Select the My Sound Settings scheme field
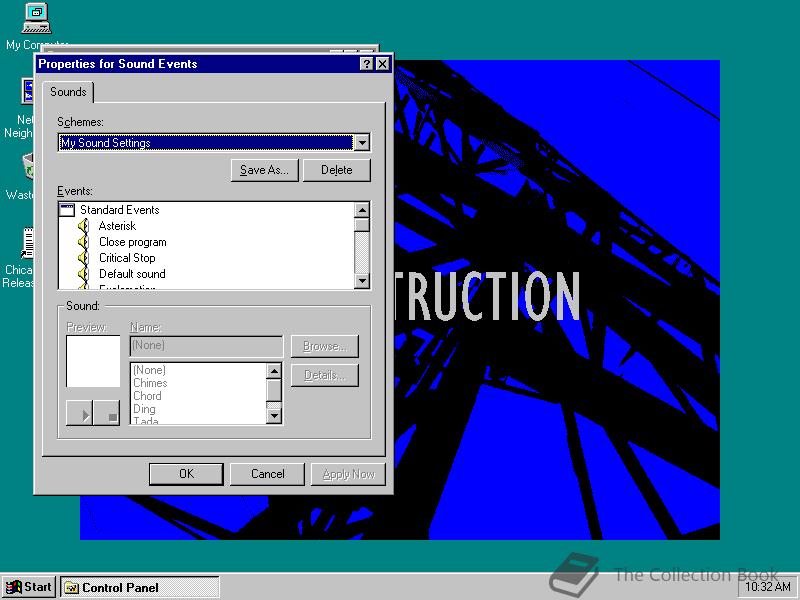Viewport: 800px width, 600px height. 206,142
